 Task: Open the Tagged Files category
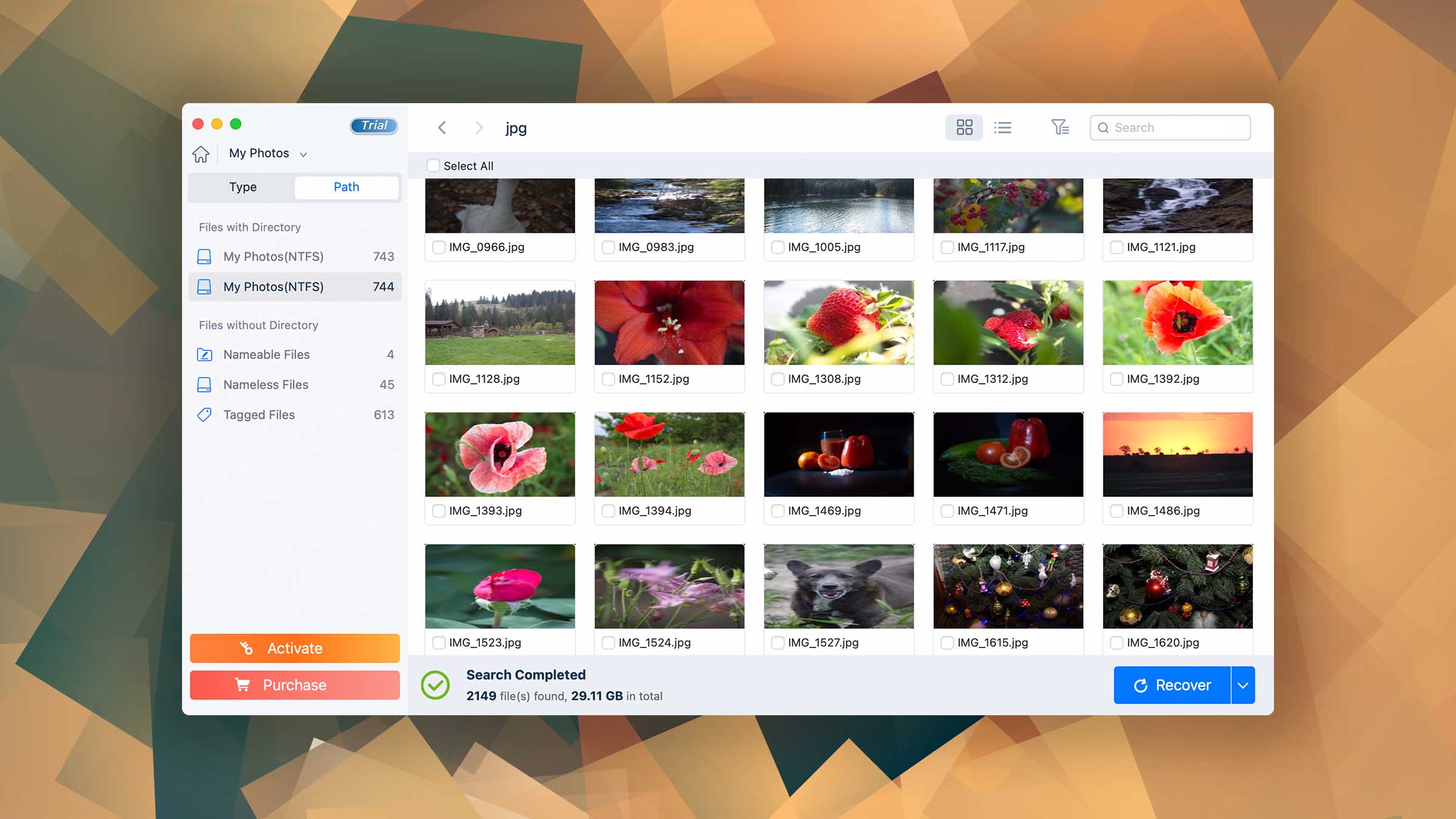click(x=295, y=415)
